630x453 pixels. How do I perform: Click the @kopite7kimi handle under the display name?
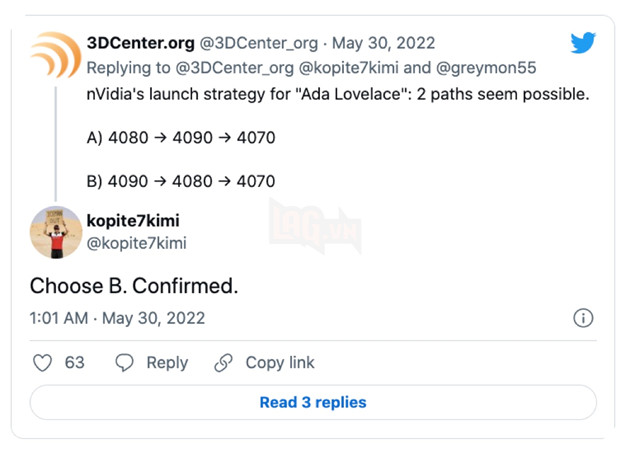[138, 243]
